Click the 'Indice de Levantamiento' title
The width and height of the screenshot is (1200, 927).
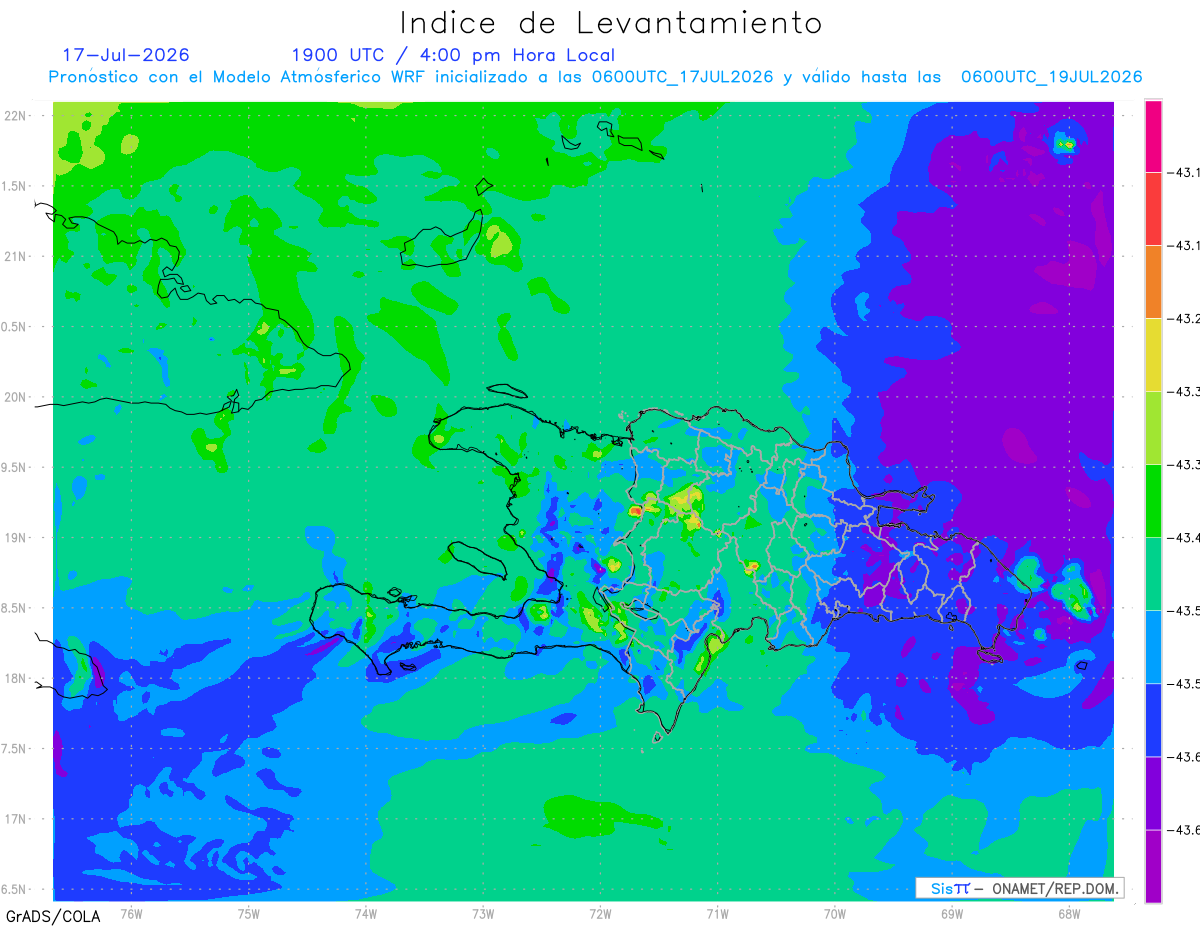(611, 23)
